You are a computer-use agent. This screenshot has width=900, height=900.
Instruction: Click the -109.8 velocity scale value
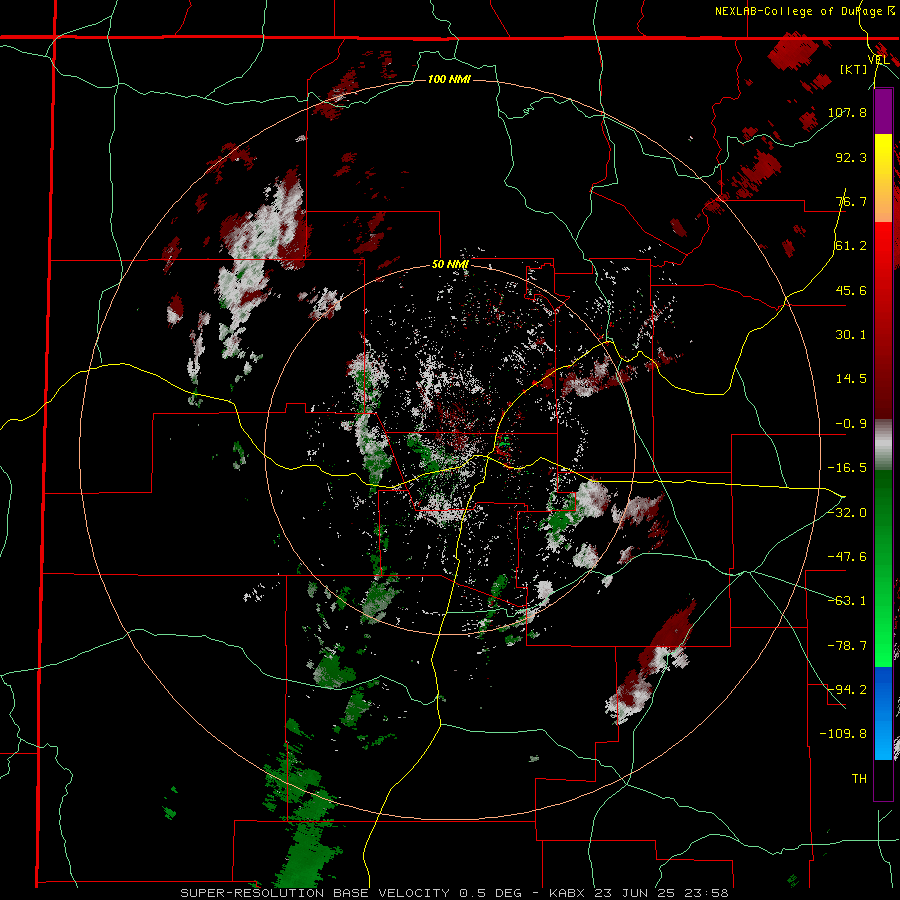click(x=843, y=734)
